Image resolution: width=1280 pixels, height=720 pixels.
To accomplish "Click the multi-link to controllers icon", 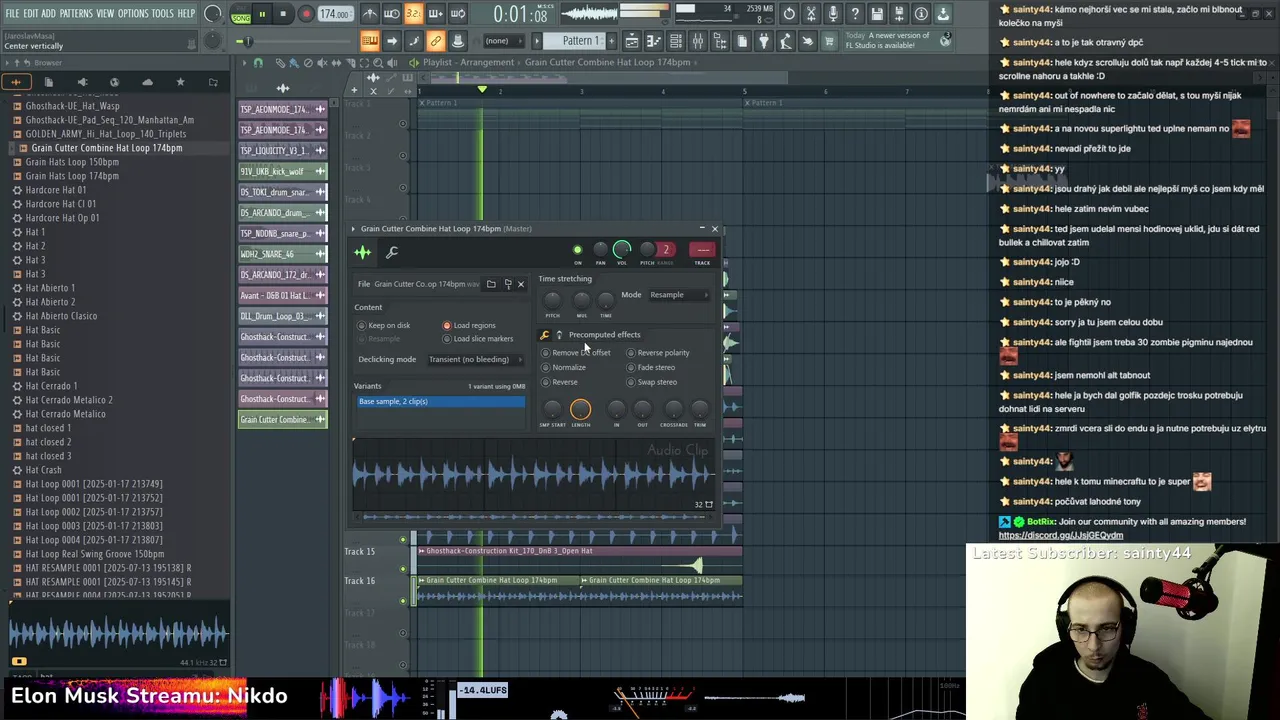I will (436, 41).
